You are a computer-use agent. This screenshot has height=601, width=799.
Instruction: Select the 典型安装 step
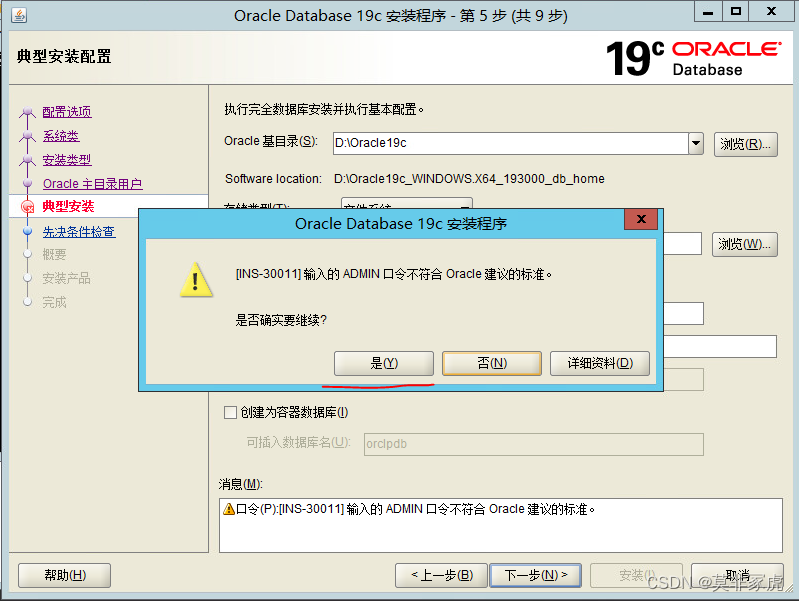[68, 206]
